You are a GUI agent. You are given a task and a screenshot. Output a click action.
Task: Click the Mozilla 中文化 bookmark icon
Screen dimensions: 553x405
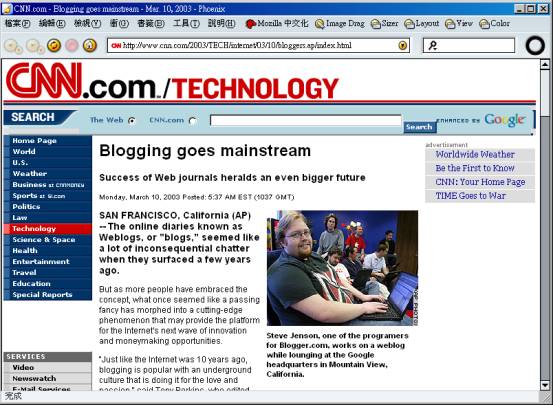[250, 24]
